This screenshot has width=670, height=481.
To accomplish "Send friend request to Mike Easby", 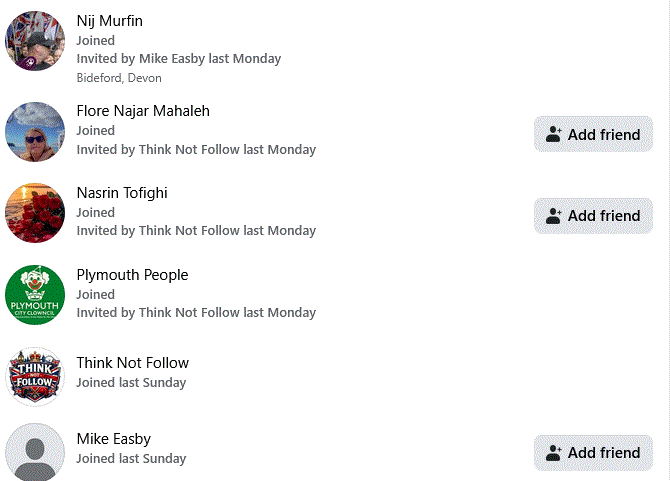I will coord(593,453).
